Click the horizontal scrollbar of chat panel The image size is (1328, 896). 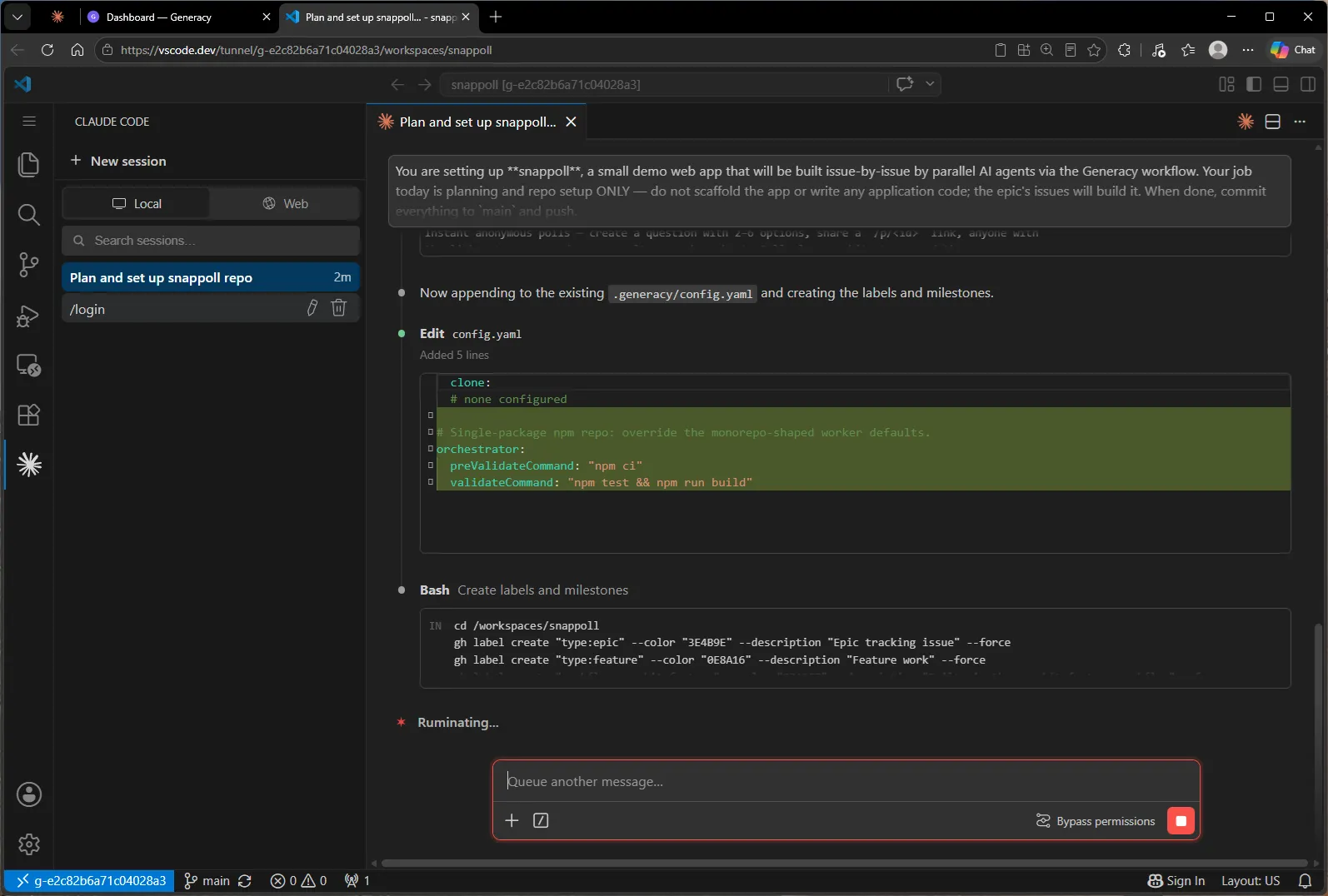[x=844, y=863]
